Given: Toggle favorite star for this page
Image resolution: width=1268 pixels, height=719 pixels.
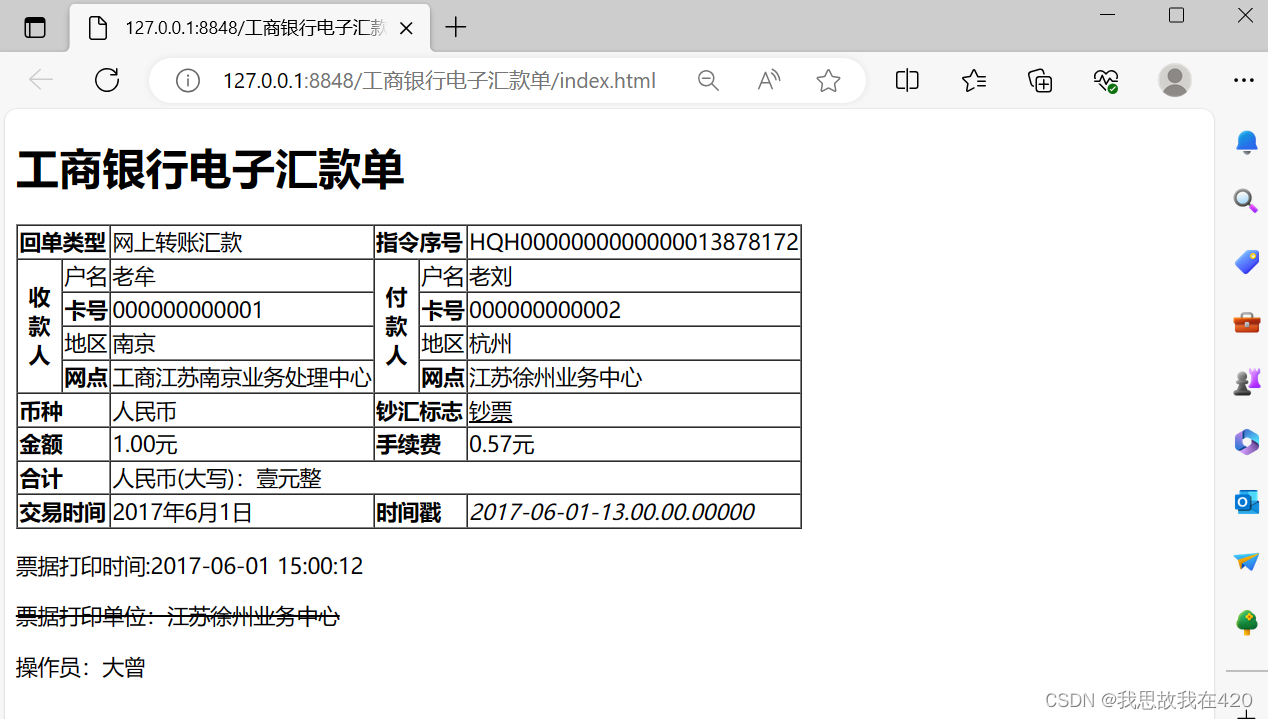Looking at the screenshot, I should point(828,80).
